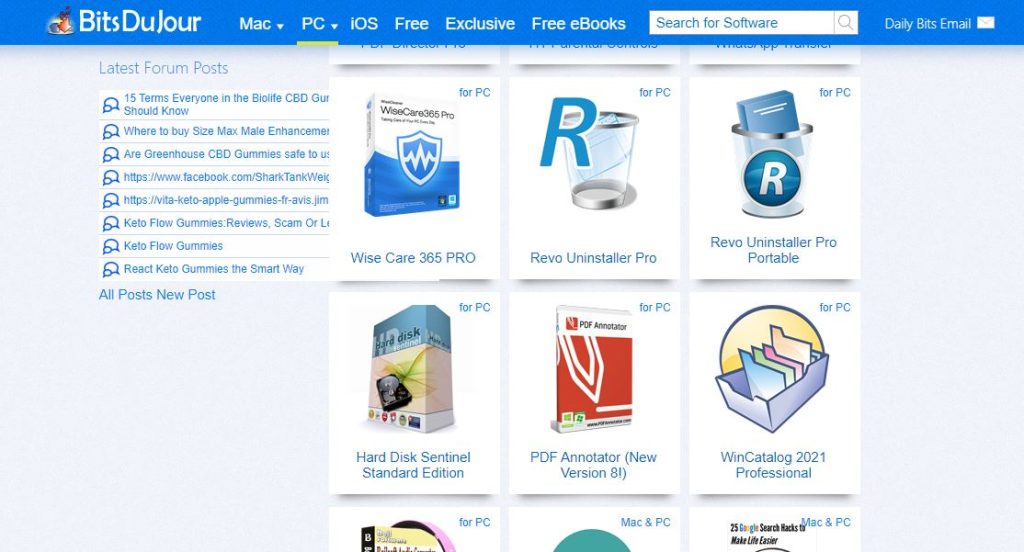Open the vita-keto-apple-gummies-fr-avis forum post

[226, 200]
